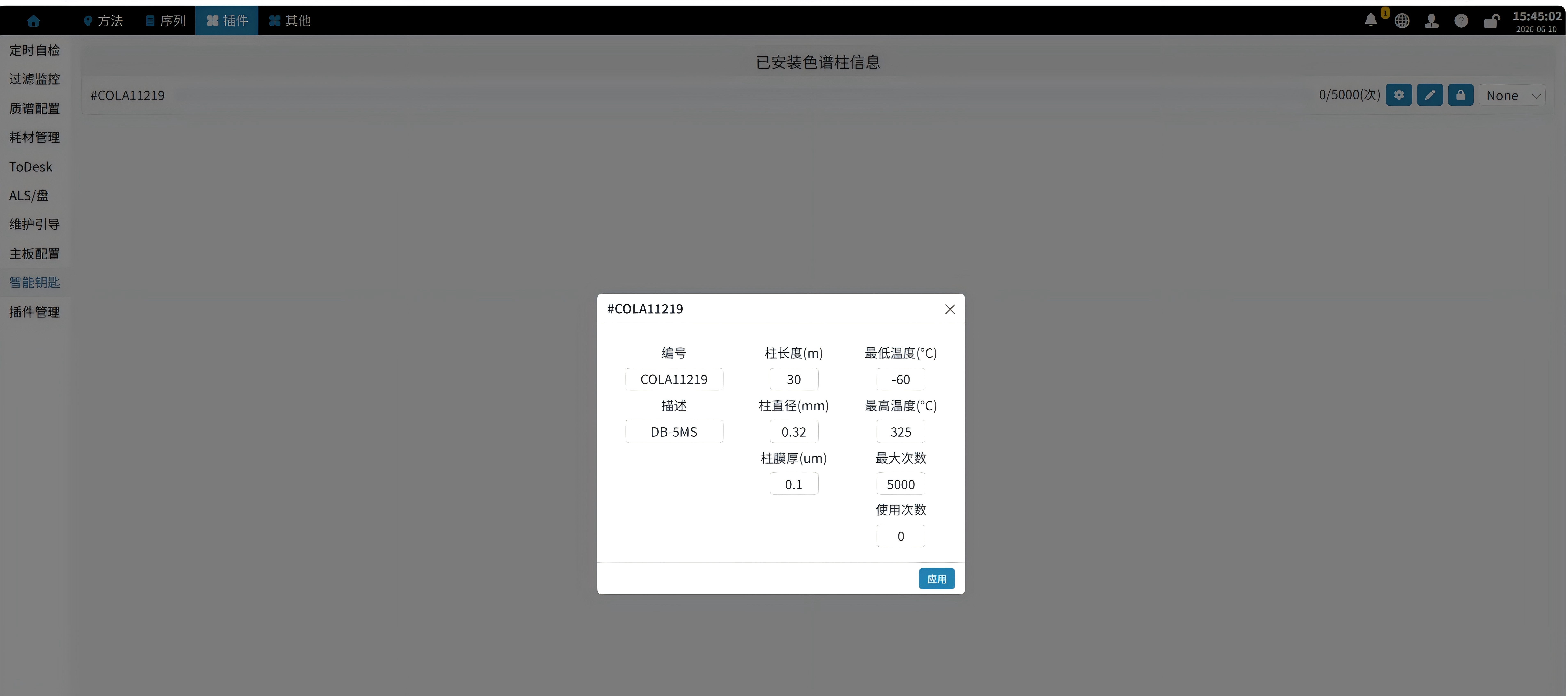
Task: Click the 应用 button
Action: (x=937, y=578)
